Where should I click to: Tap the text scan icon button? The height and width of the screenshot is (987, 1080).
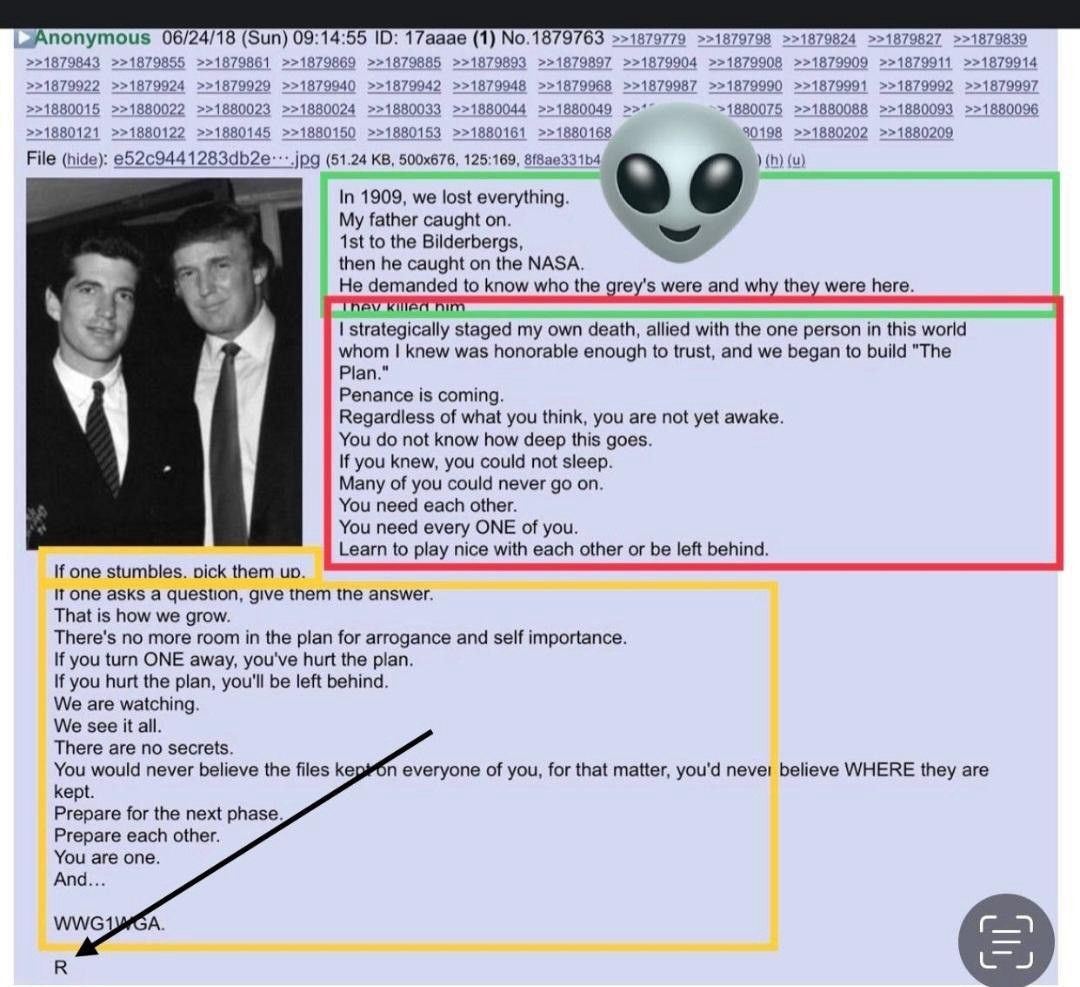1006,940
